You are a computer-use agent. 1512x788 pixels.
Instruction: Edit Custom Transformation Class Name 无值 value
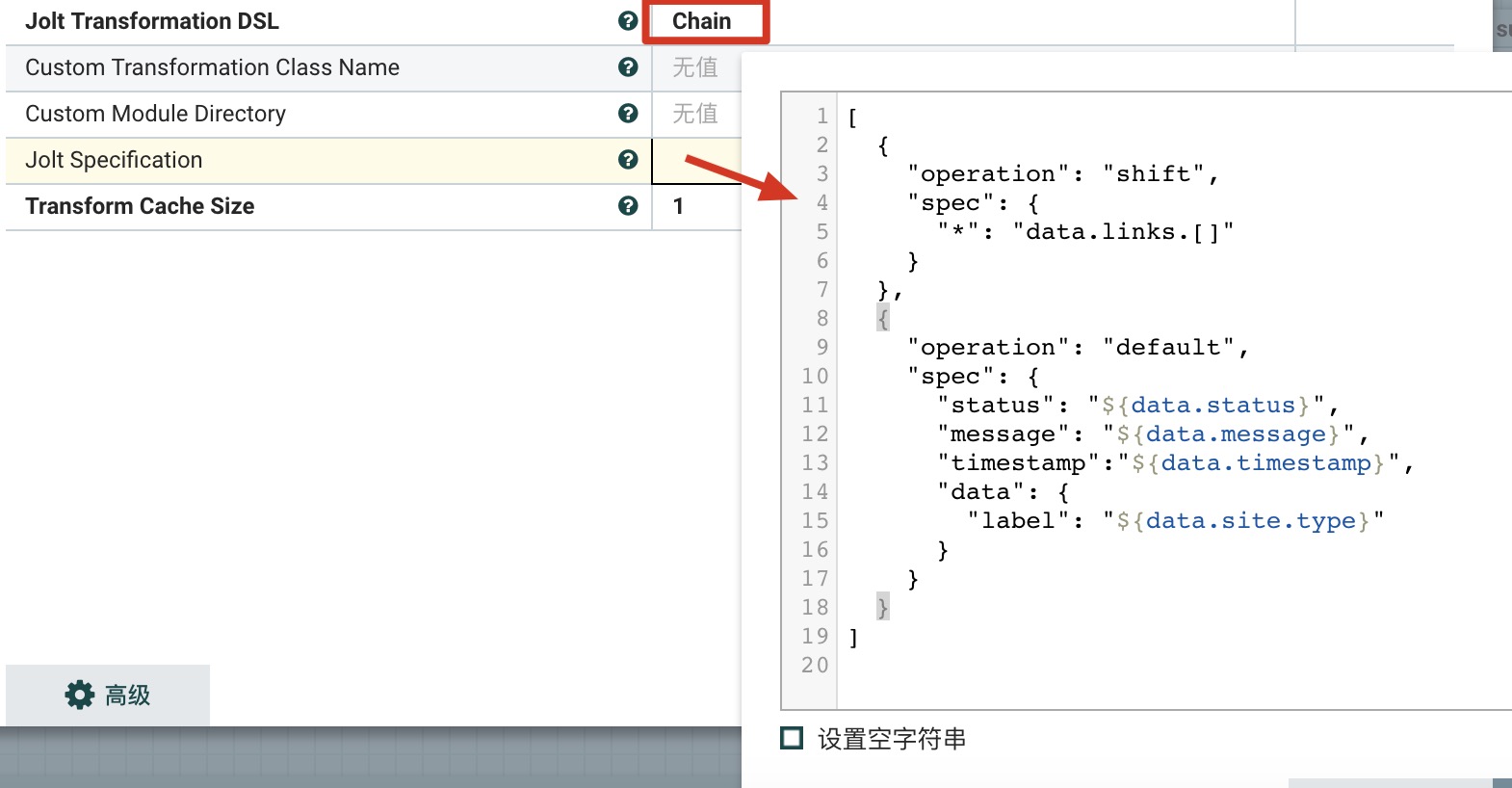[x=695, y=67]
